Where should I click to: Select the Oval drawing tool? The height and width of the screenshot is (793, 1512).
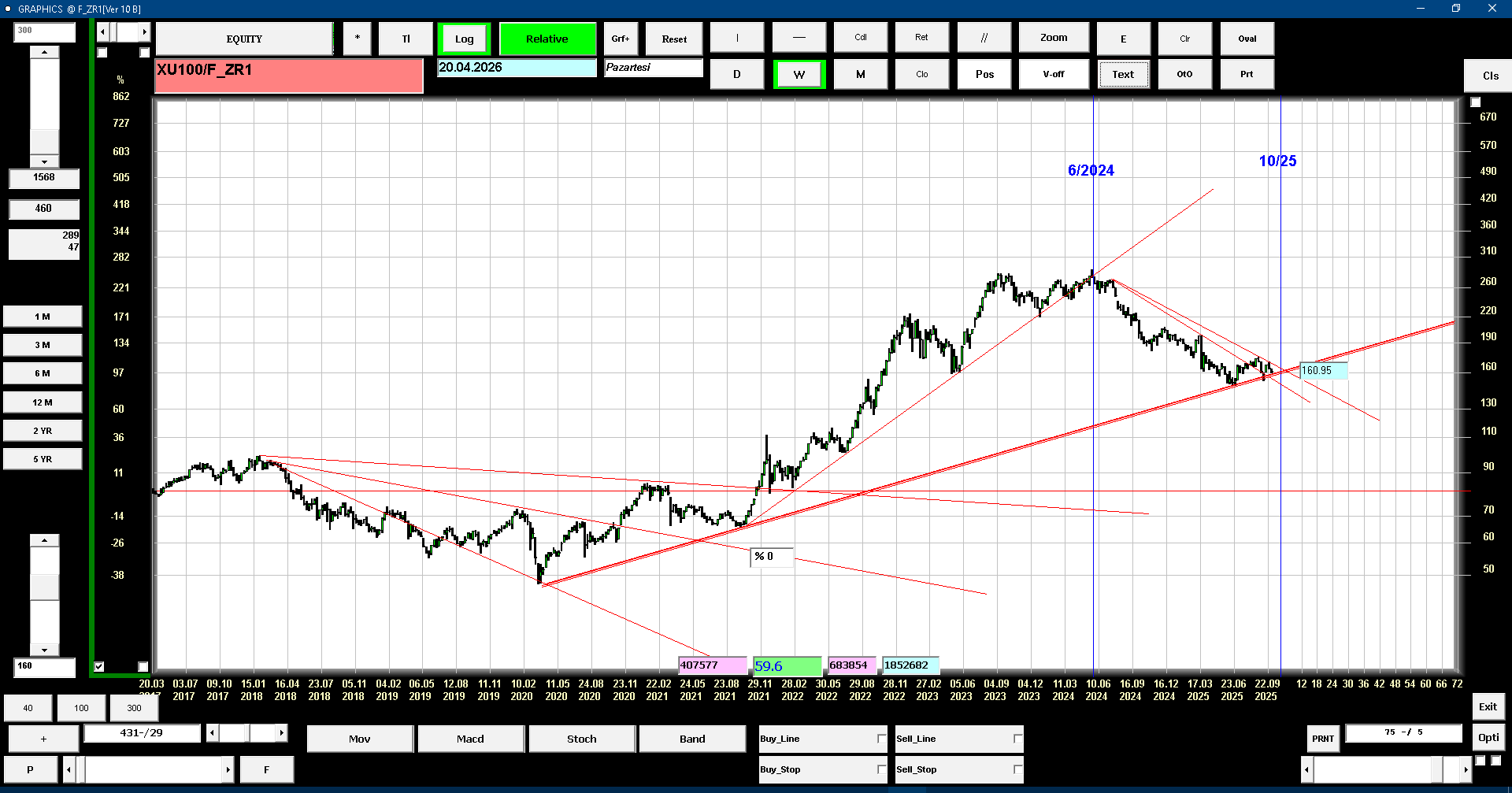pyautogui.click(x=1247, y=39)
